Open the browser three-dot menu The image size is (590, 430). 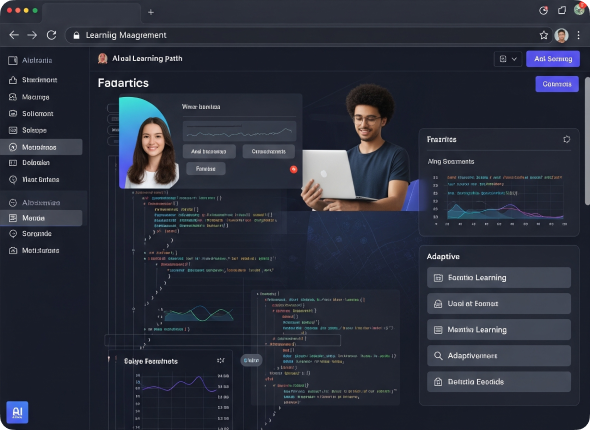(578, 35)
